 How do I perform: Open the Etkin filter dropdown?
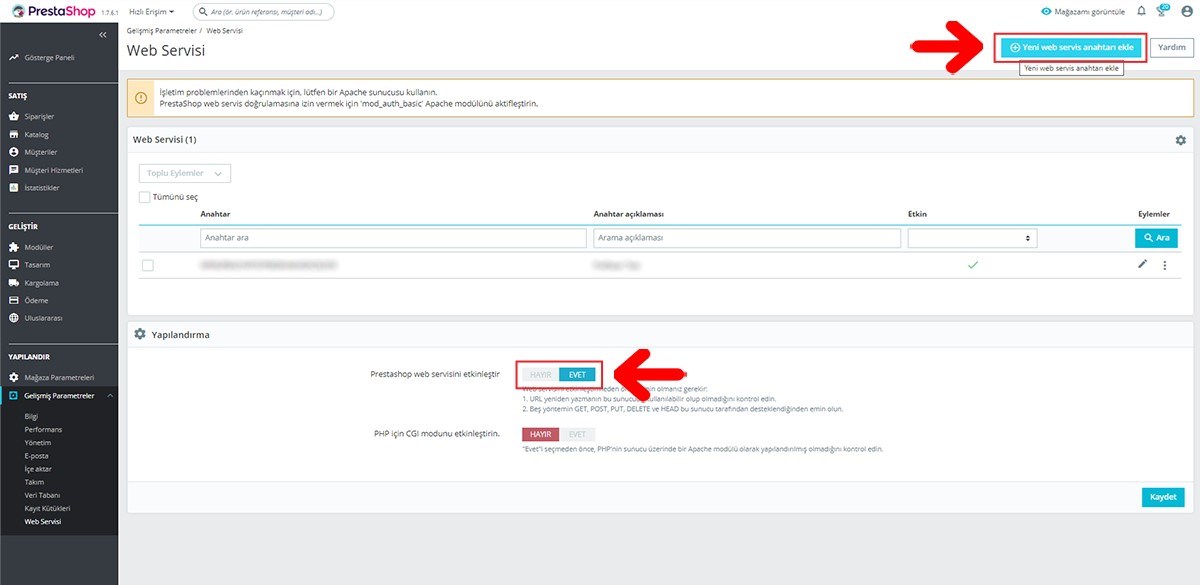pyautogui.click(x=972, y=238)
